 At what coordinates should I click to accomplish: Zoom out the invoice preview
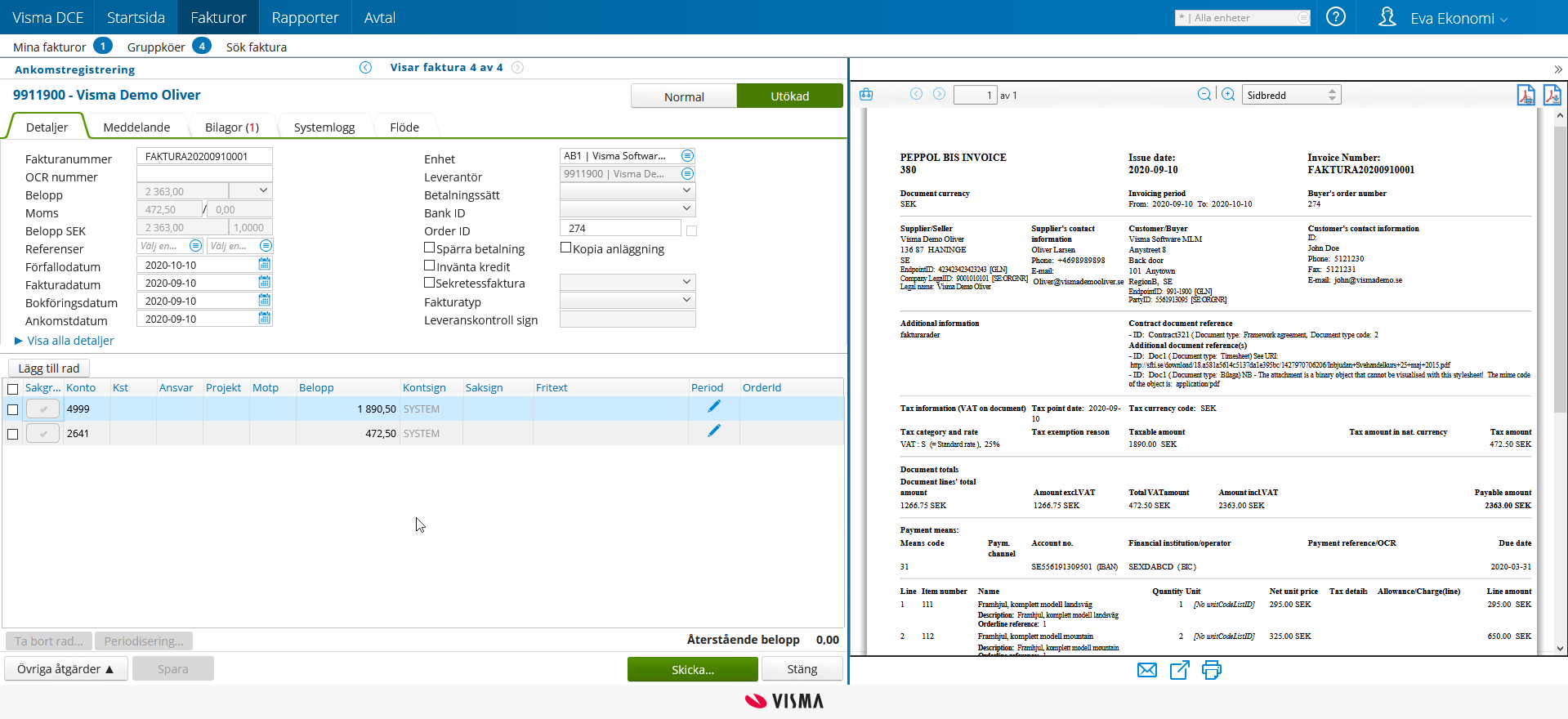pos(1204,95)
